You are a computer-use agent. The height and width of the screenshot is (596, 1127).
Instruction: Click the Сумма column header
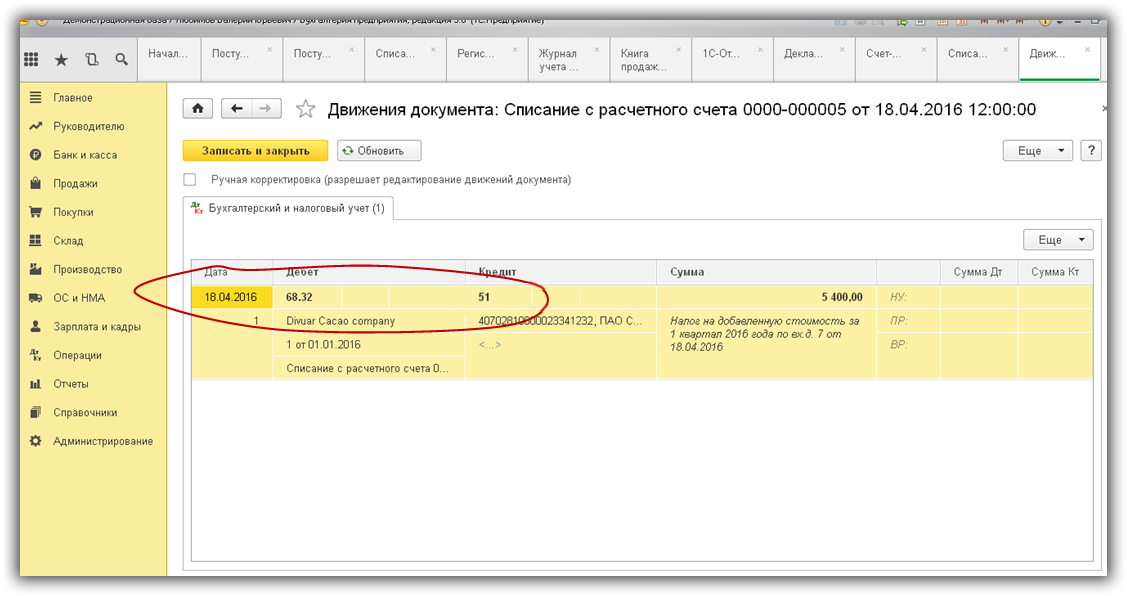[x=765, y=272]
